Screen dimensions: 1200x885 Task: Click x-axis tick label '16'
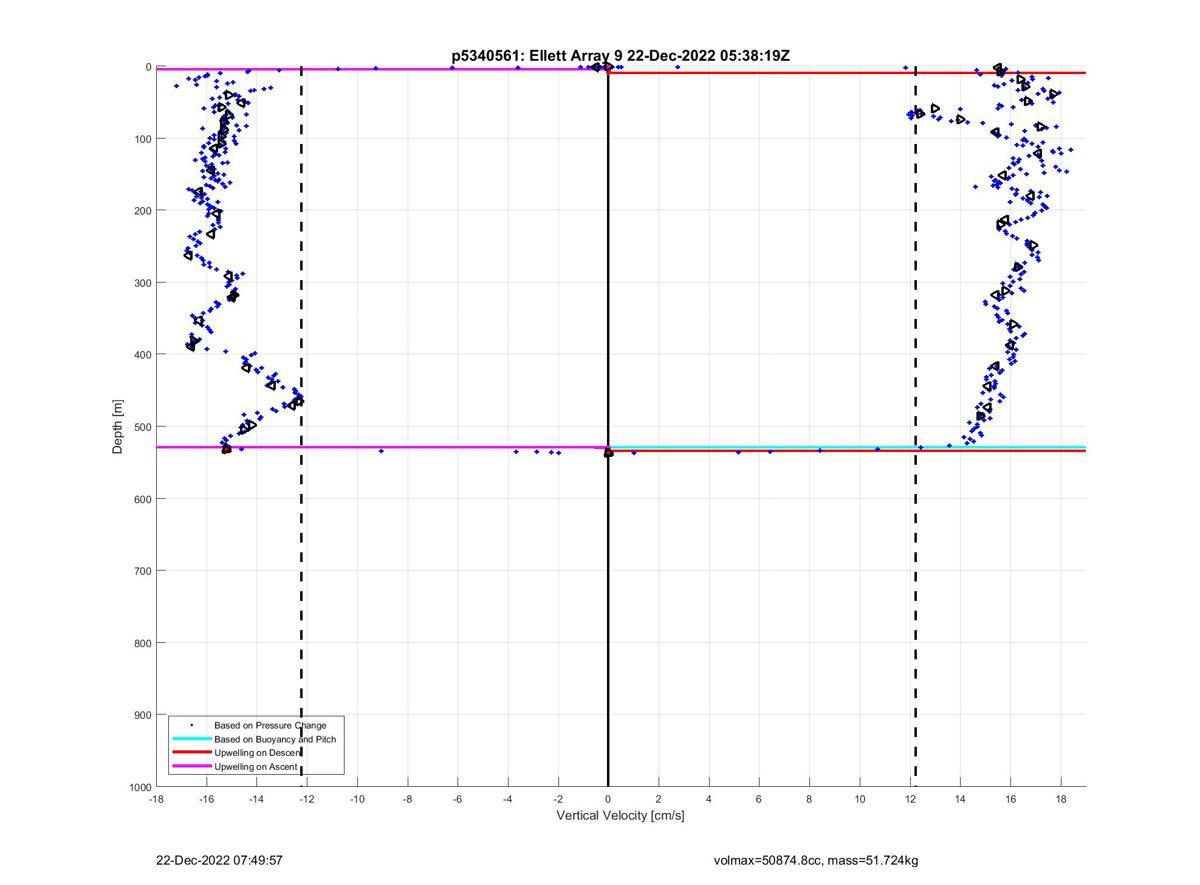click(1010, 799)
